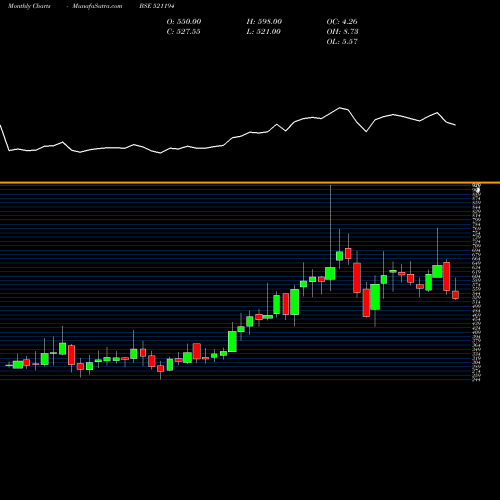Click the MunafaSutra.com label
Image resolution: width=500 pixels, height=500 pixels.
point(97,6)
